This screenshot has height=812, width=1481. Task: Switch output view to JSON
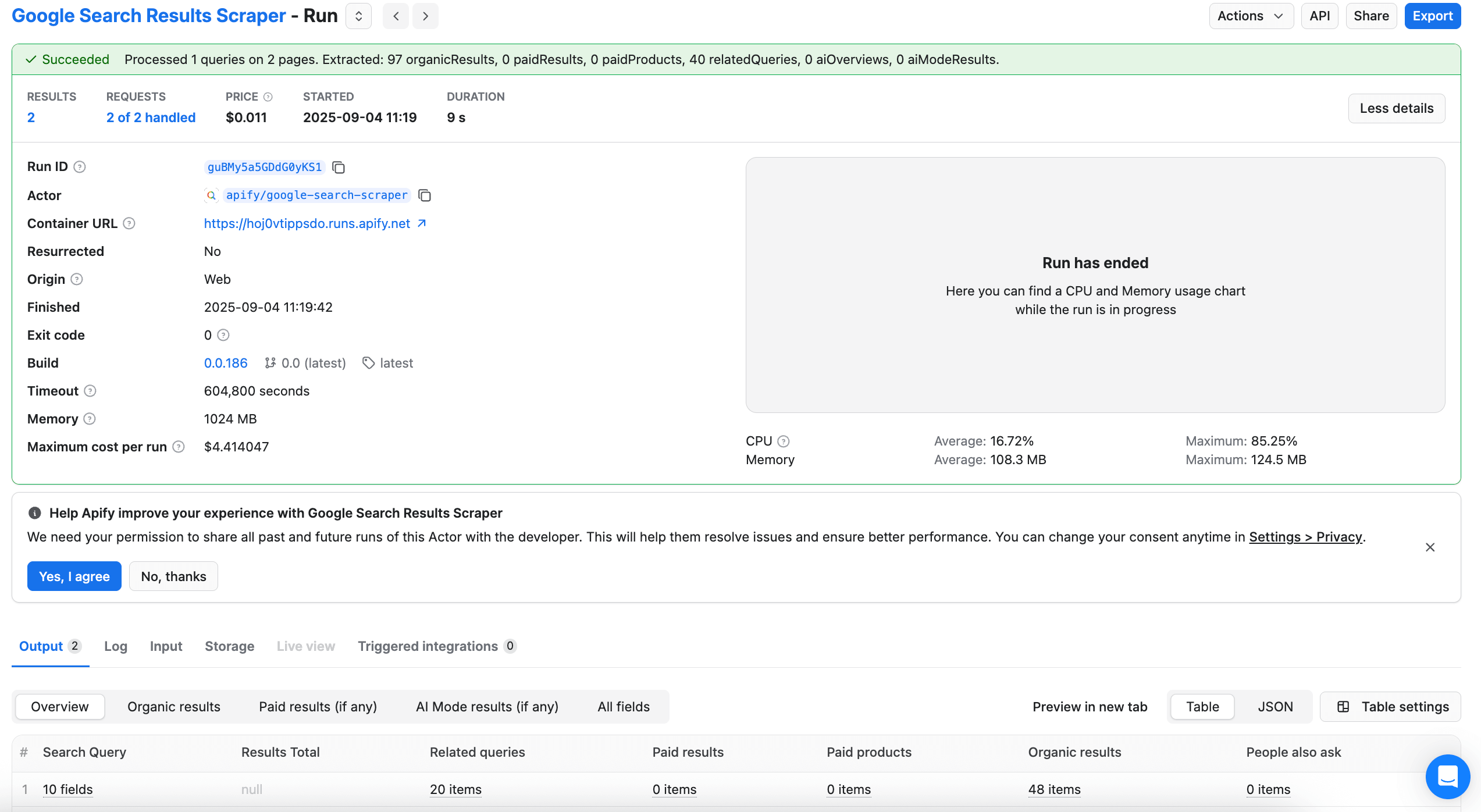pos(1275,706)
